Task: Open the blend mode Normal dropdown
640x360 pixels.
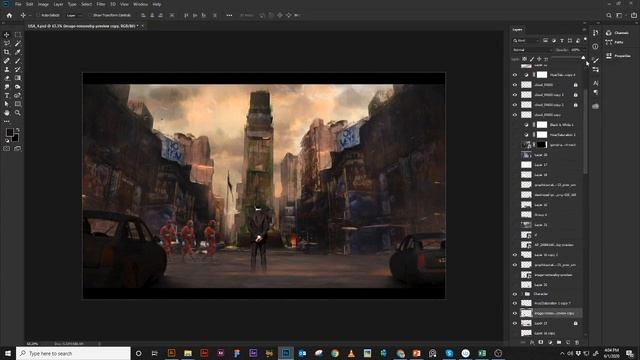Action: coord(532,50)
